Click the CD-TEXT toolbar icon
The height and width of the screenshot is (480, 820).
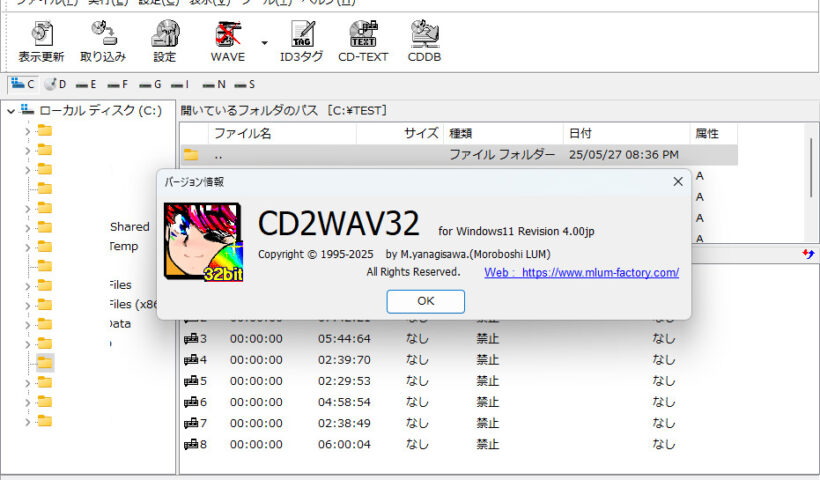(x=363, y=41)
